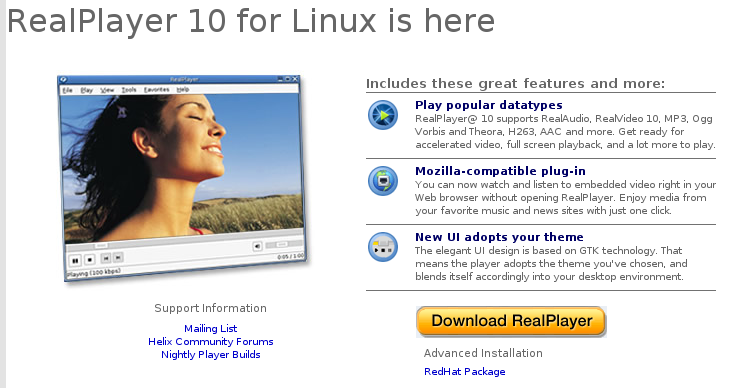Click the 'Mozilla-compatible plug-in' heading
Screen dimensions: 739x388
(x=500, y=171)
